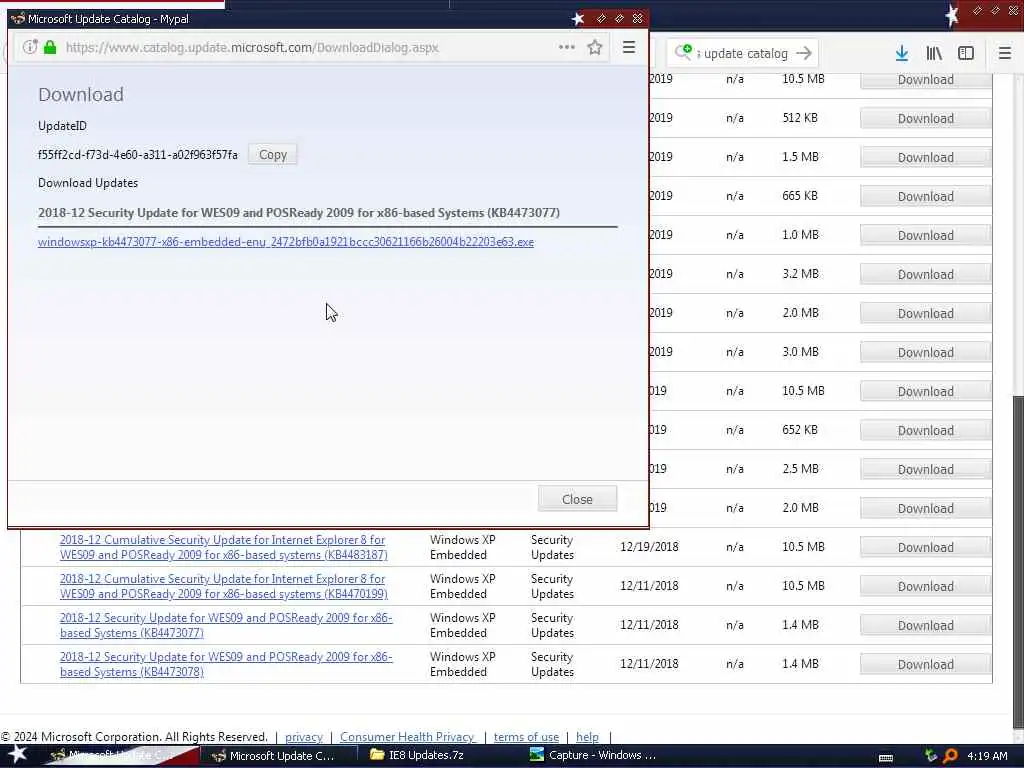Click Download for the 3.0 MB row
Viewport: 1024px width, 768px height.
925,352
